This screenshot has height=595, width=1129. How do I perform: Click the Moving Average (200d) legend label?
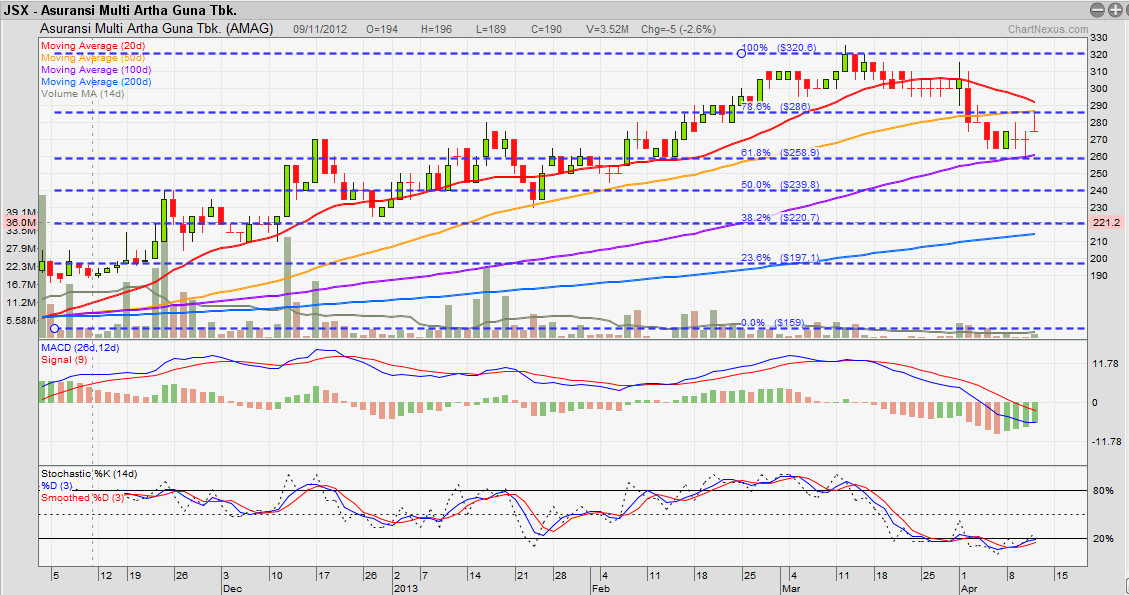[x=97, y=81]
